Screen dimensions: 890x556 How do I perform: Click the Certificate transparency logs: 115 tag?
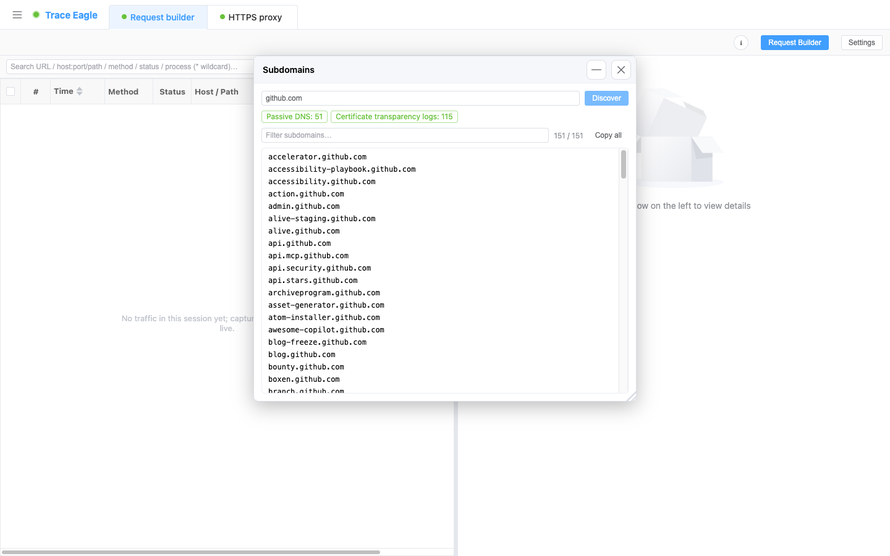tap(394, 116)
